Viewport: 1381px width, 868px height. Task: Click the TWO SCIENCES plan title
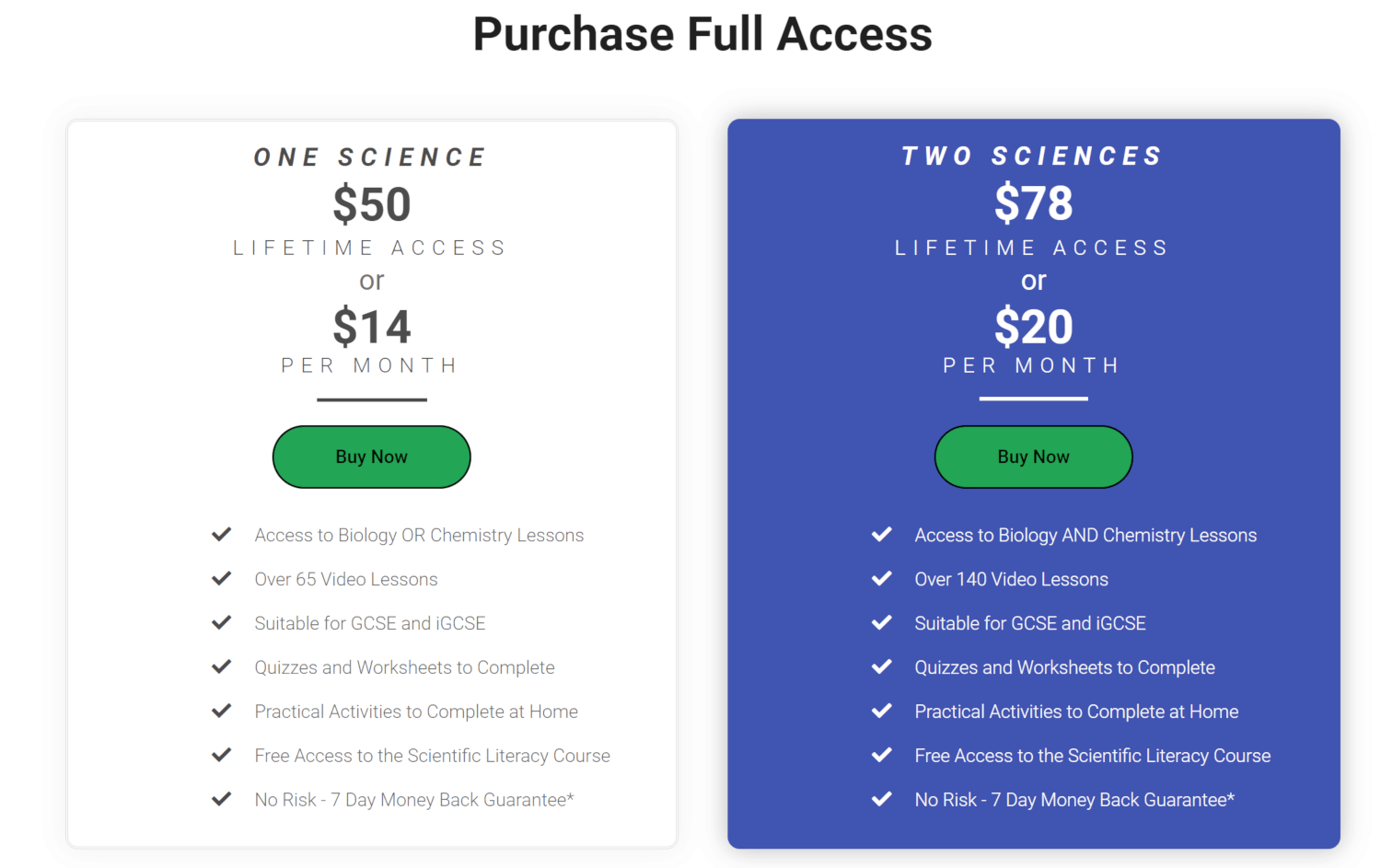click(x=1033, y=156)
